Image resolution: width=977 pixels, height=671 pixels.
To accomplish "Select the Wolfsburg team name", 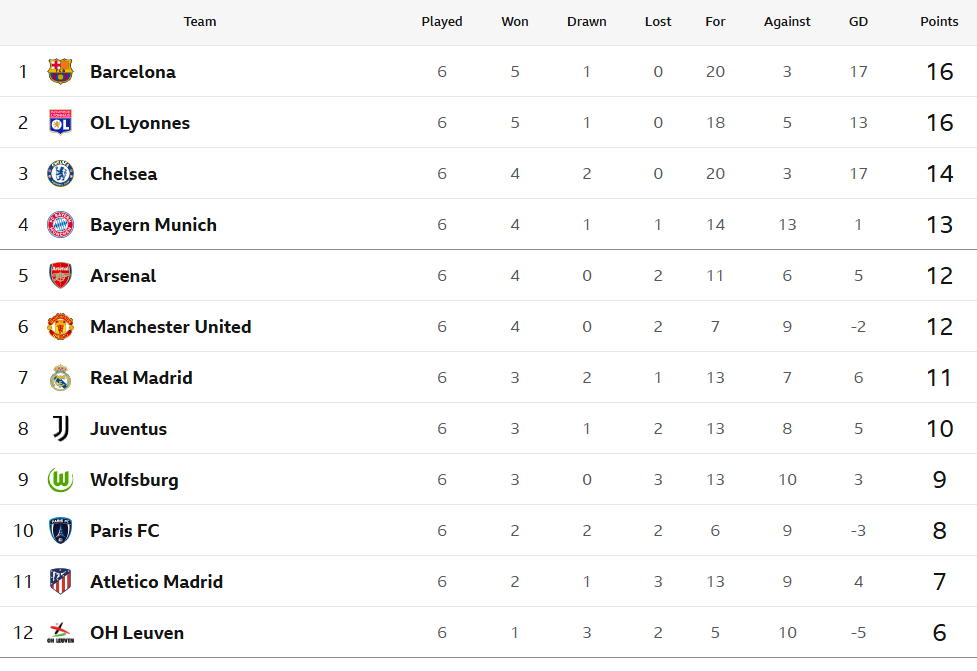I will click(x=134, y=480).
